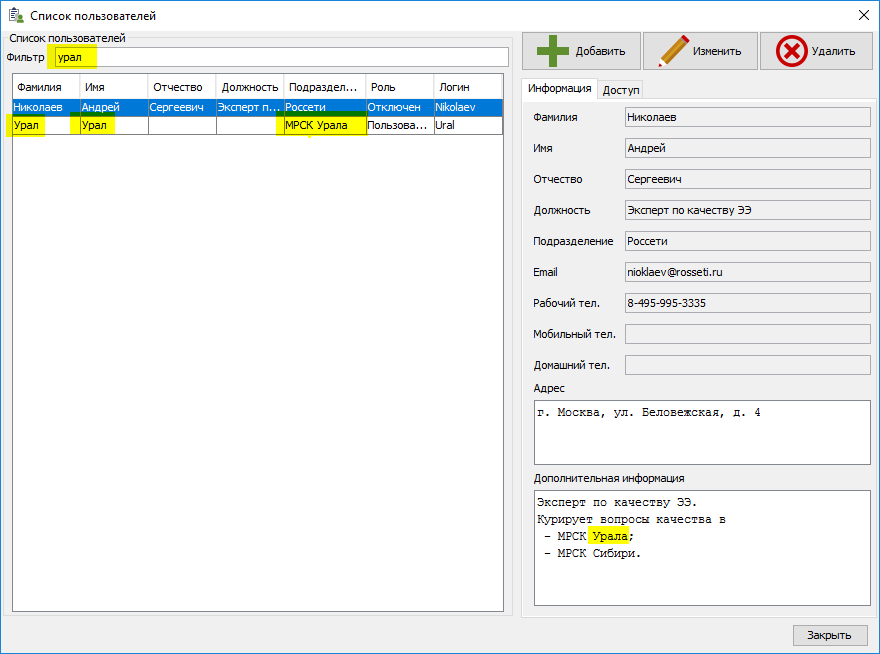Click the Андрей cell in the user table
The height and width of the screenshot is (654, 880).
pos(114,107)
